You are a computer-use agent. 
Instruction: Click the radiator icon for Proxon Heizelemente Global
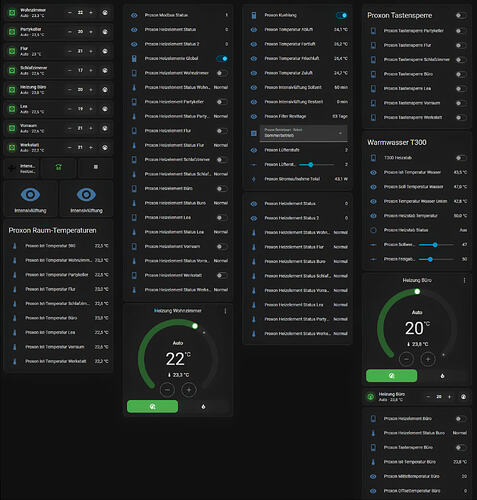tap(134, 59)
